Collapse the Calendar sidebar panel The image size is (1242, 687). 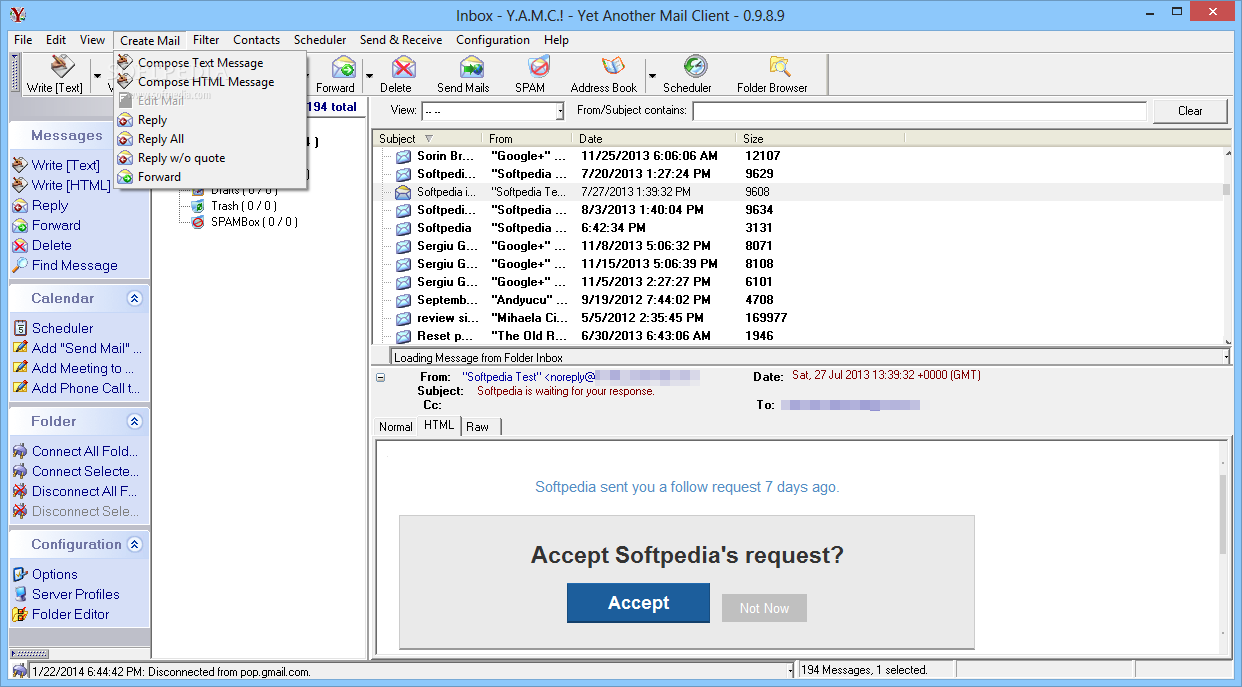click(134, 298)
